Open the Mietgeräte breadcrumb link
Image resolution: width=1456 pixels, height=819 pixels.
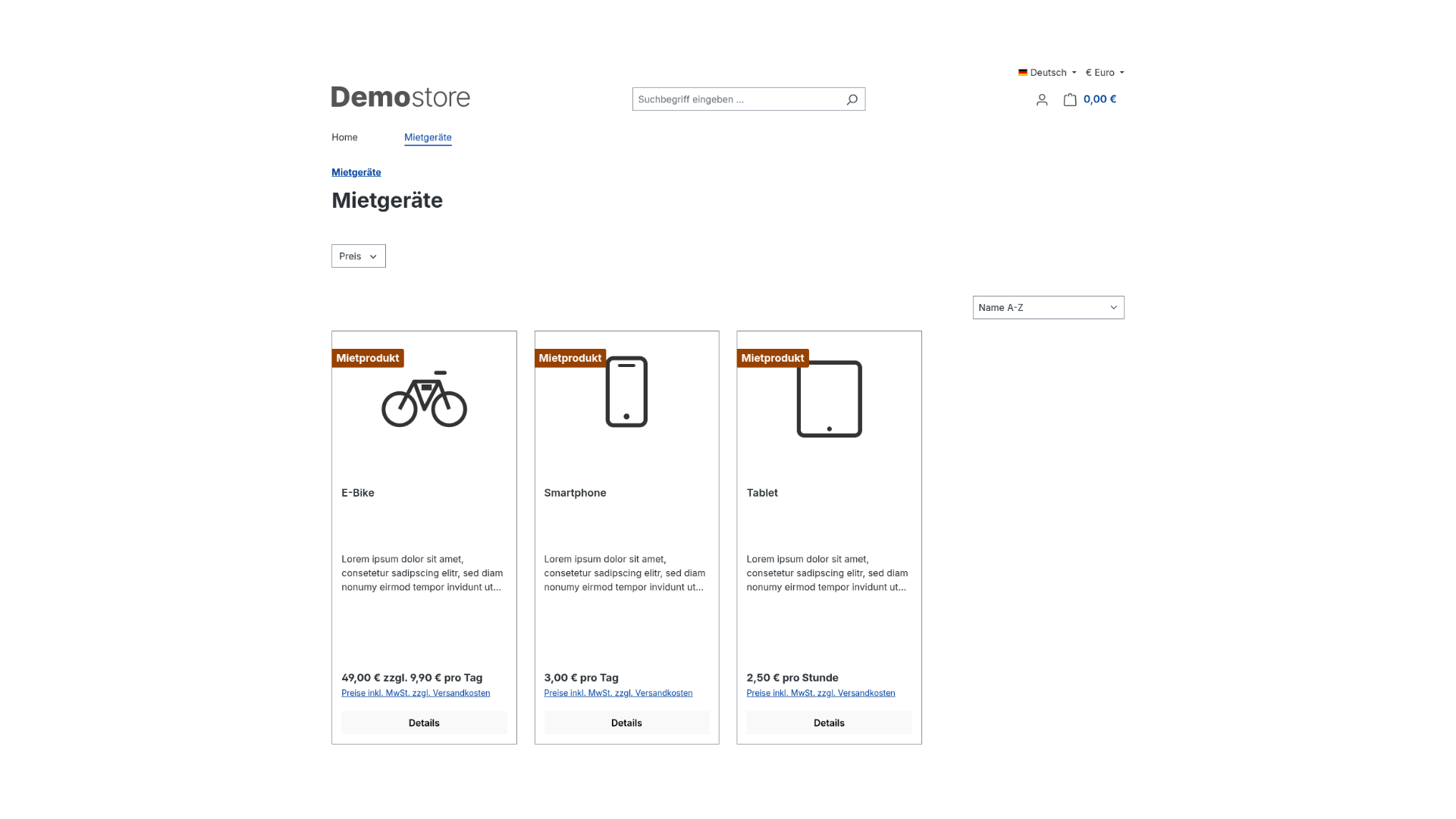(x=356, y=172)
